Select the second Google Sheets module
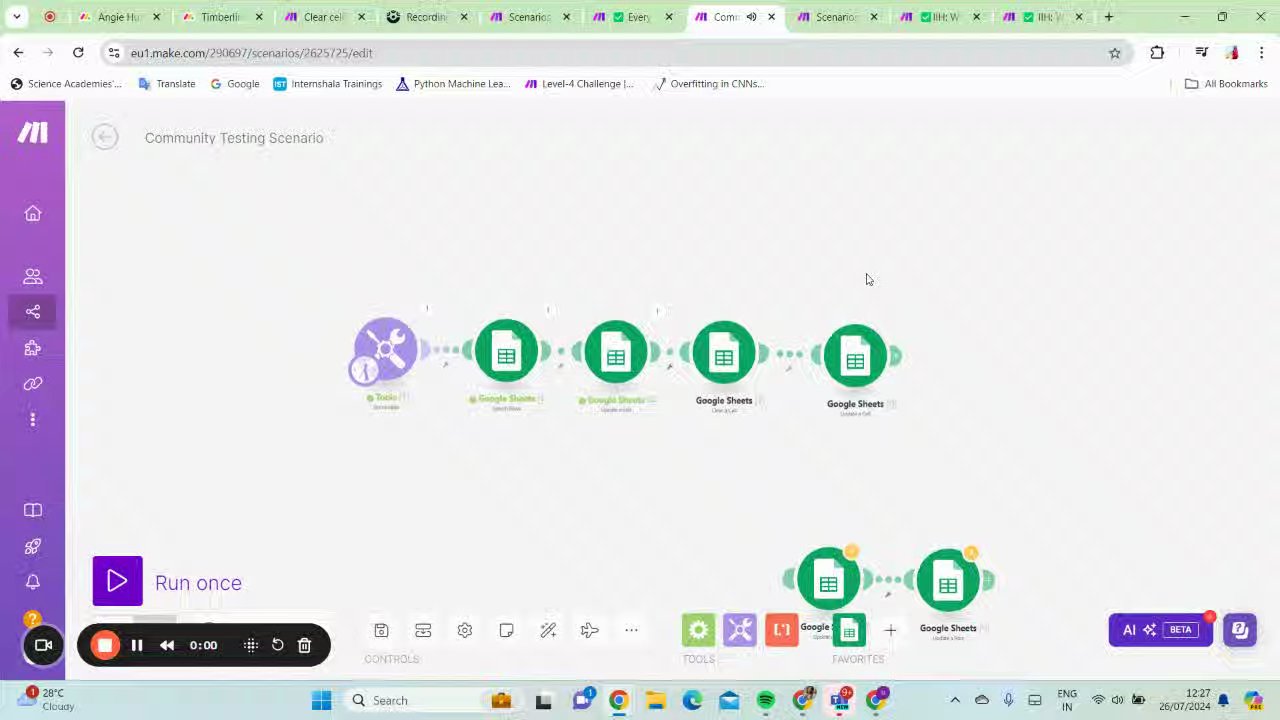The image size is (1280, 720). 615,351
